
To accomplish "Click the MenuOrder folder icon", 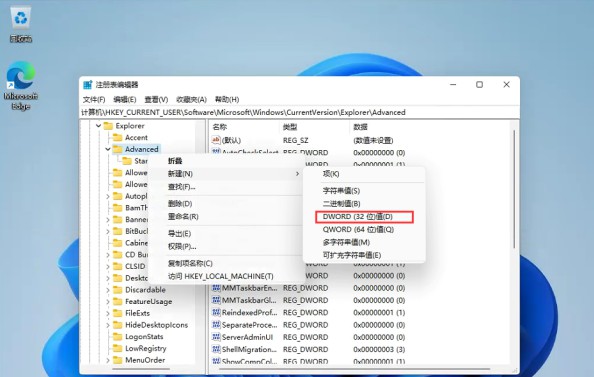I will pos(118,360).
